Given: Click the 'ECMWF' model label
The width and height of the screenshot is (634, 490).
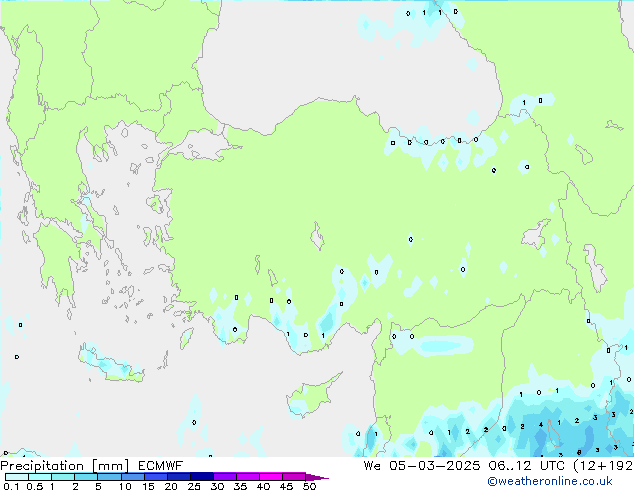Looking at the screenshot, I should (160, 466).
